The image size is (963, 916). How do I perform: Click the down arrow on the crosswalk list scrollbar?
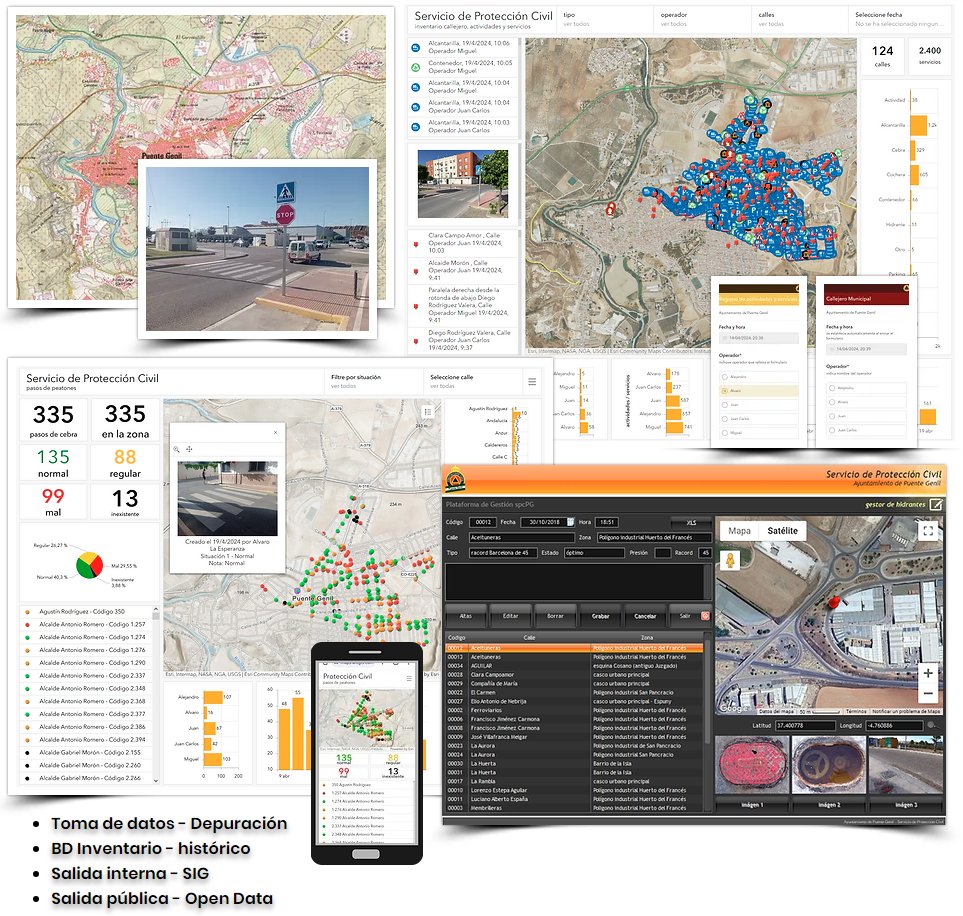[156, 780]
